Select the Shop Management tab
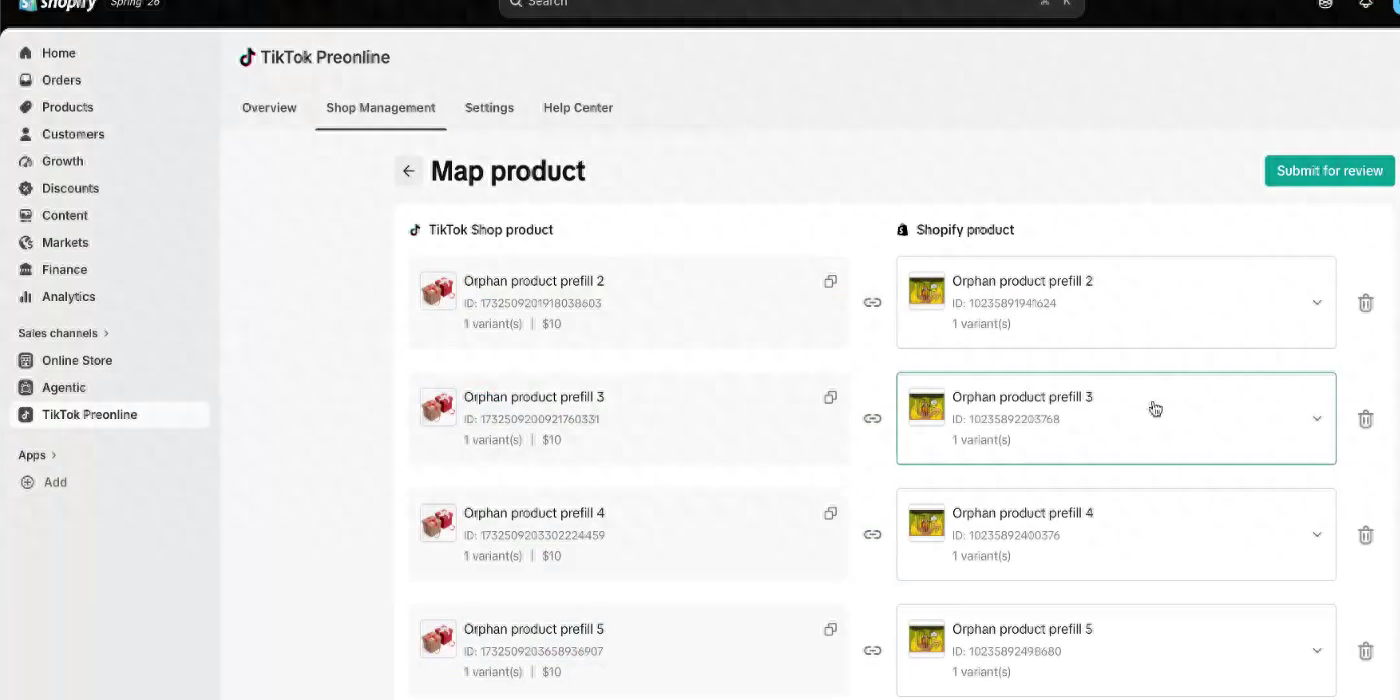Screen dimensions: 1400x700 tap(381, 108)
